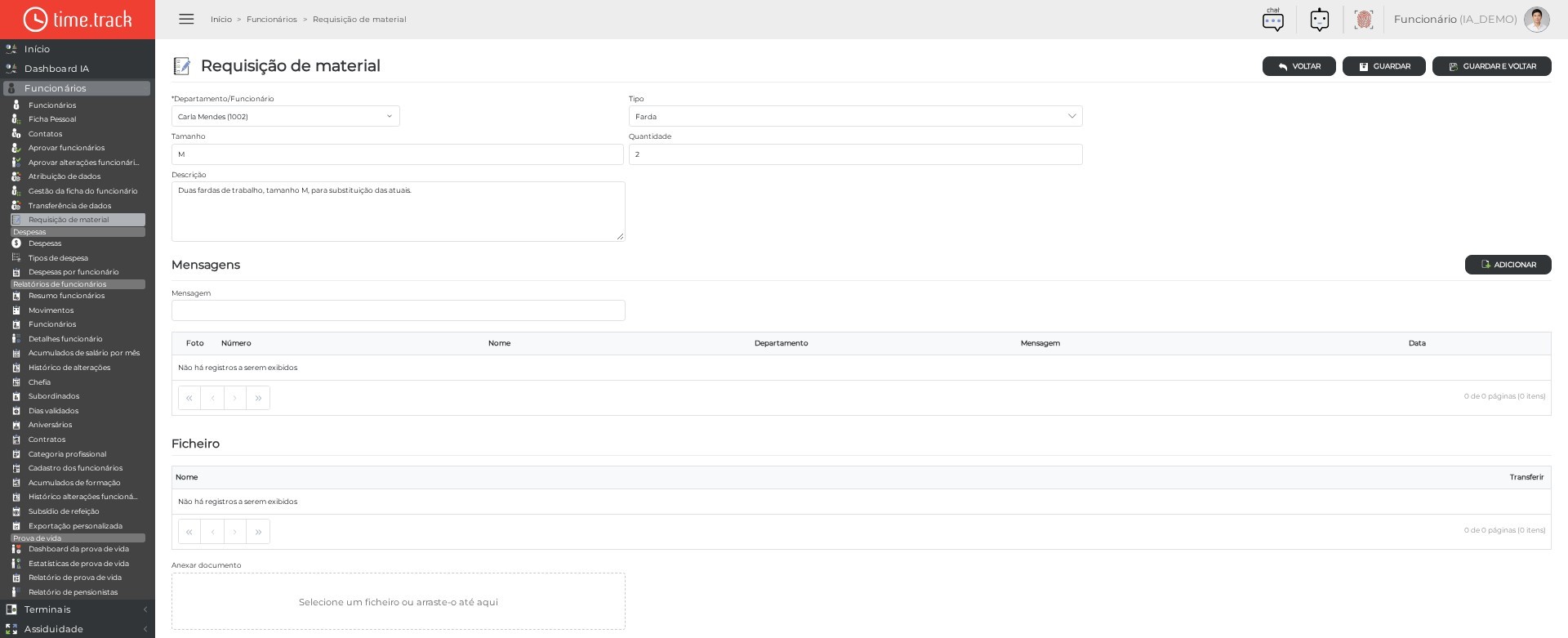The width and height of the screenshot is (1568, 638).
Task: Click the robot assistant icon
Action: tap(1319, 20)
